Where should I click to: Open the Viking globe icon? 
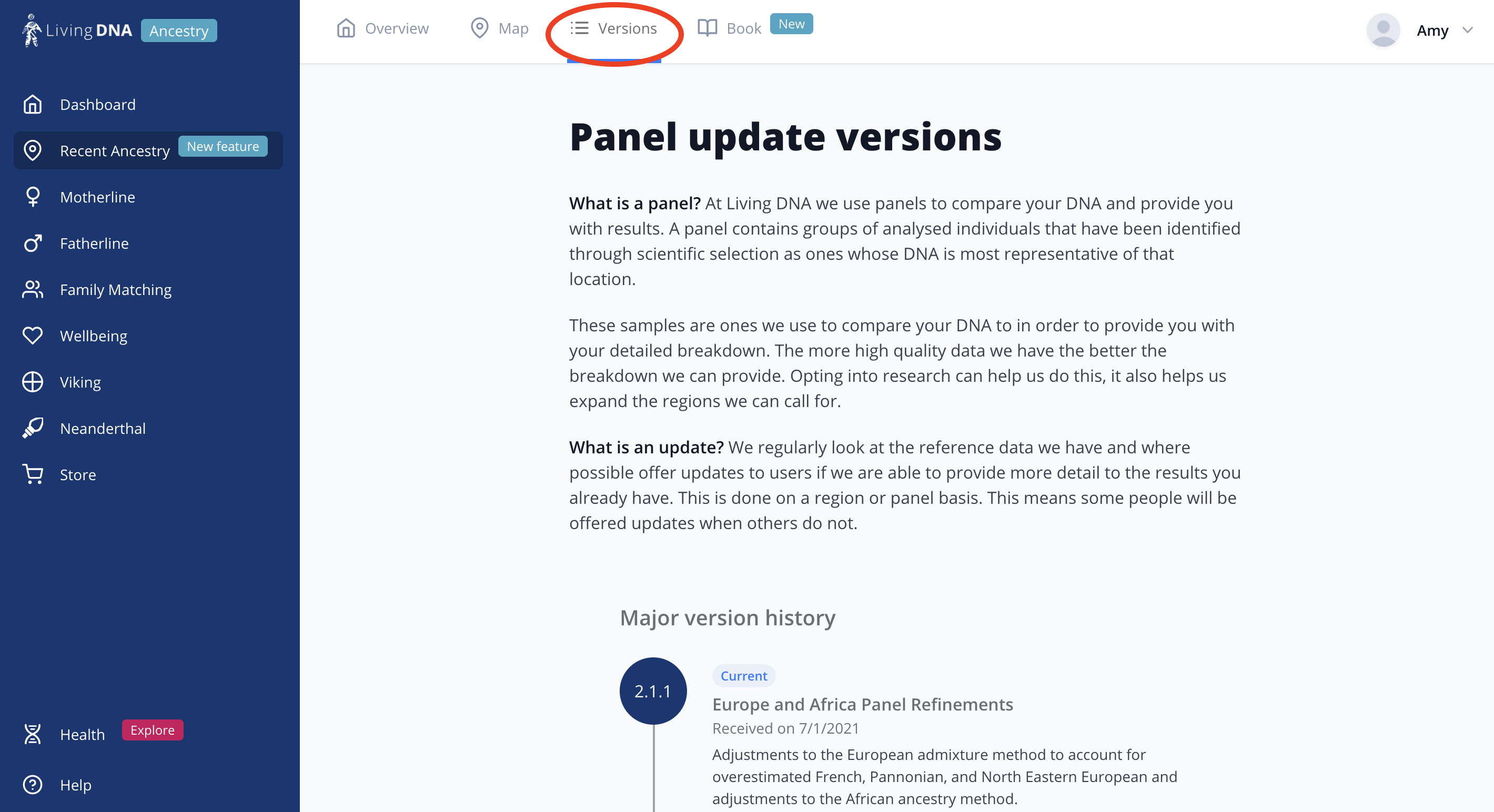pos(33,382)
